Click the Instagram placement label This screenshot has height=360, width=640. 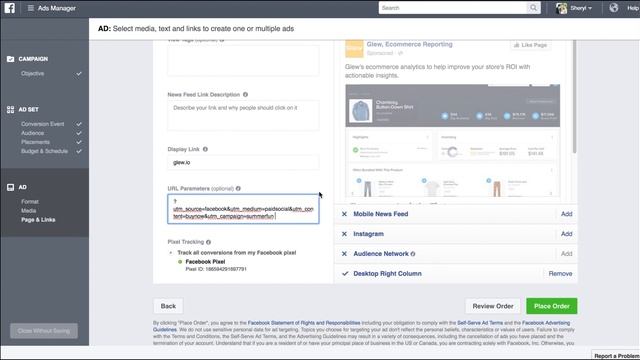click(369, 234)
